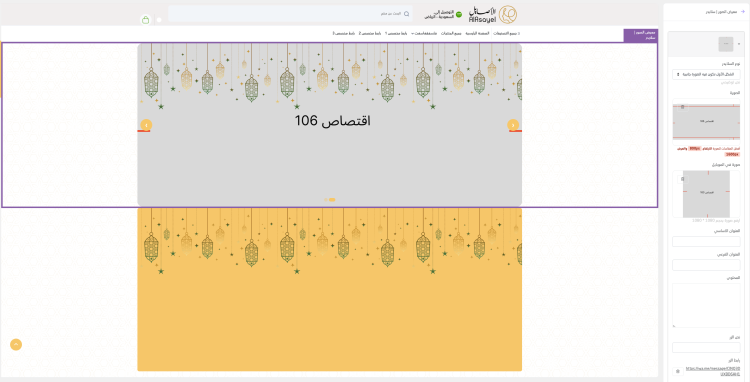Click the back arrow in editor panel header
The image size is (750, 382).
[742, 11]
